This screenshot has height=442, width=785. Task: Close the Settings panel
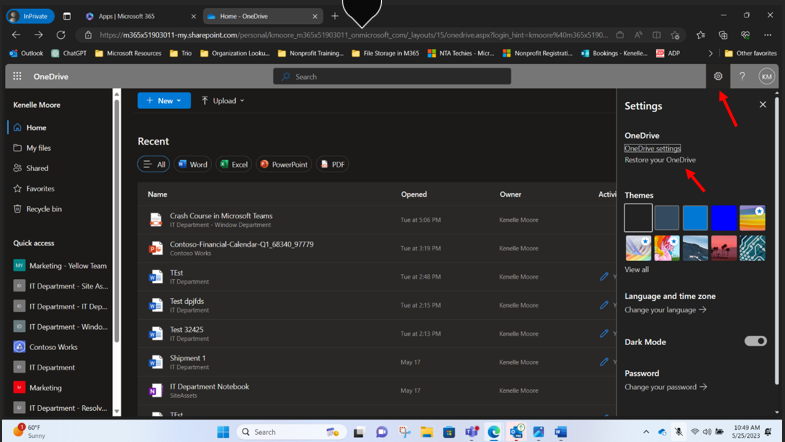(762, 104)
